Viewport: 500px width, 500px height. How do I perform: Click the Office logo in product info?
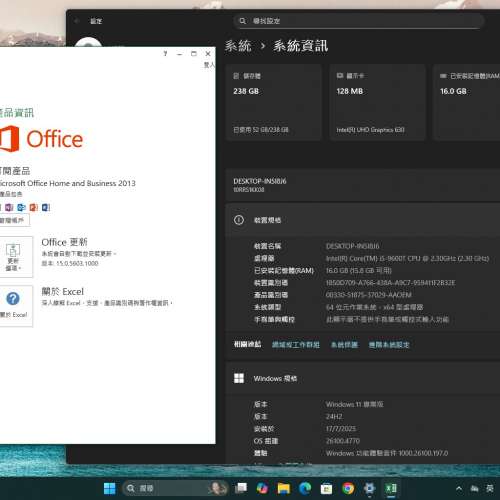[41, 139]
